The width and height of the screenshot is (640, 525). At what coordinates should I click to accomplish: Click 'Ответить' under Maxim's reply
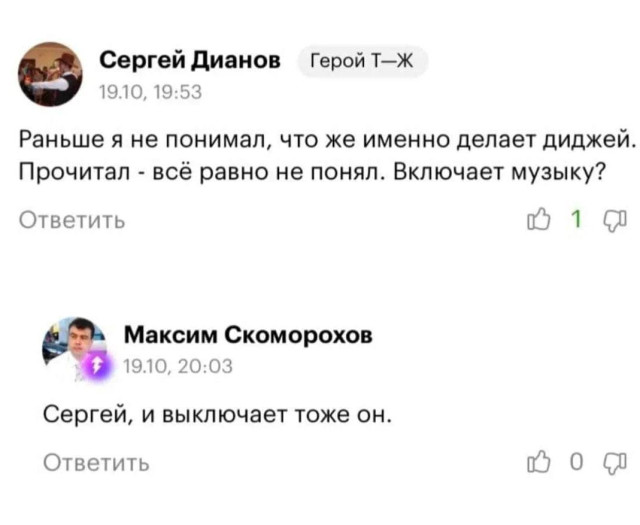click(97, 461)
